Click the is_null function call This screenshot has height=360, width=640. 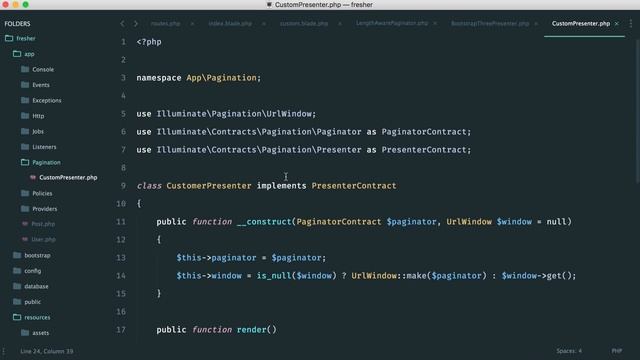tap(274, 276)
